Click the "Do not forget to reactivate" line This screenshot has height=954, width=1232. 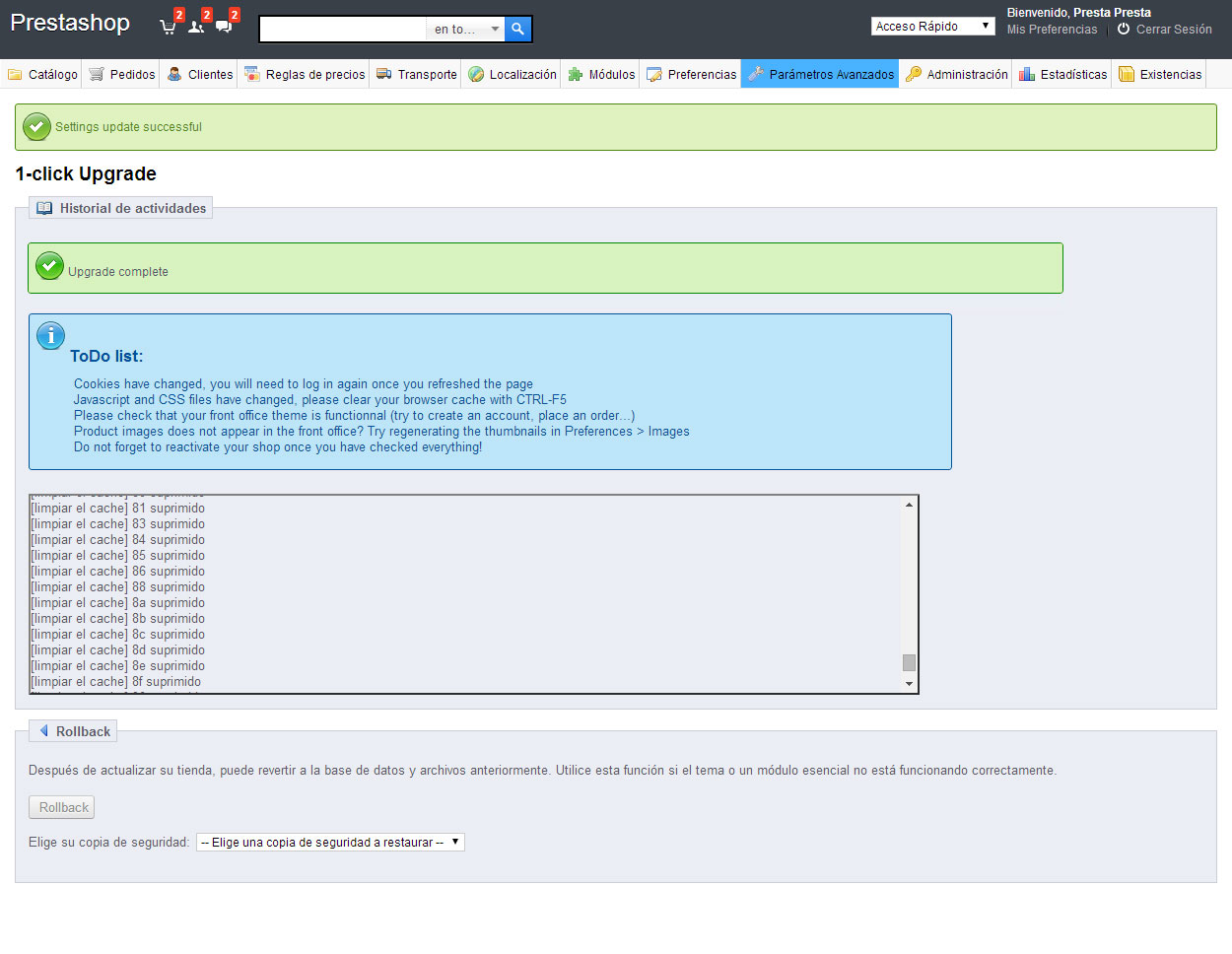click(278, 447)
